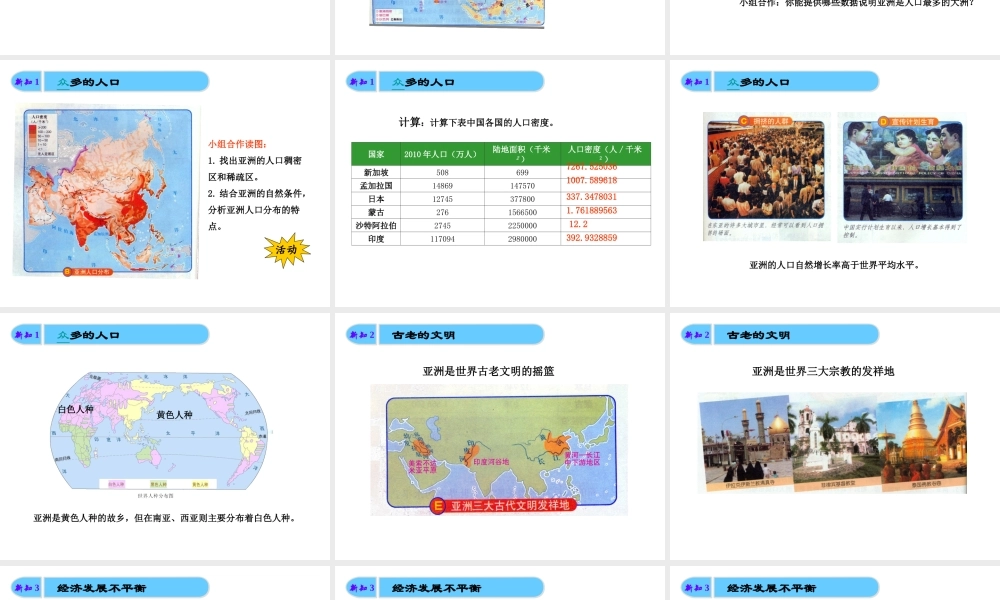Click the 陆地面积 header cell
1000x600 pixels.
[522, 154]
